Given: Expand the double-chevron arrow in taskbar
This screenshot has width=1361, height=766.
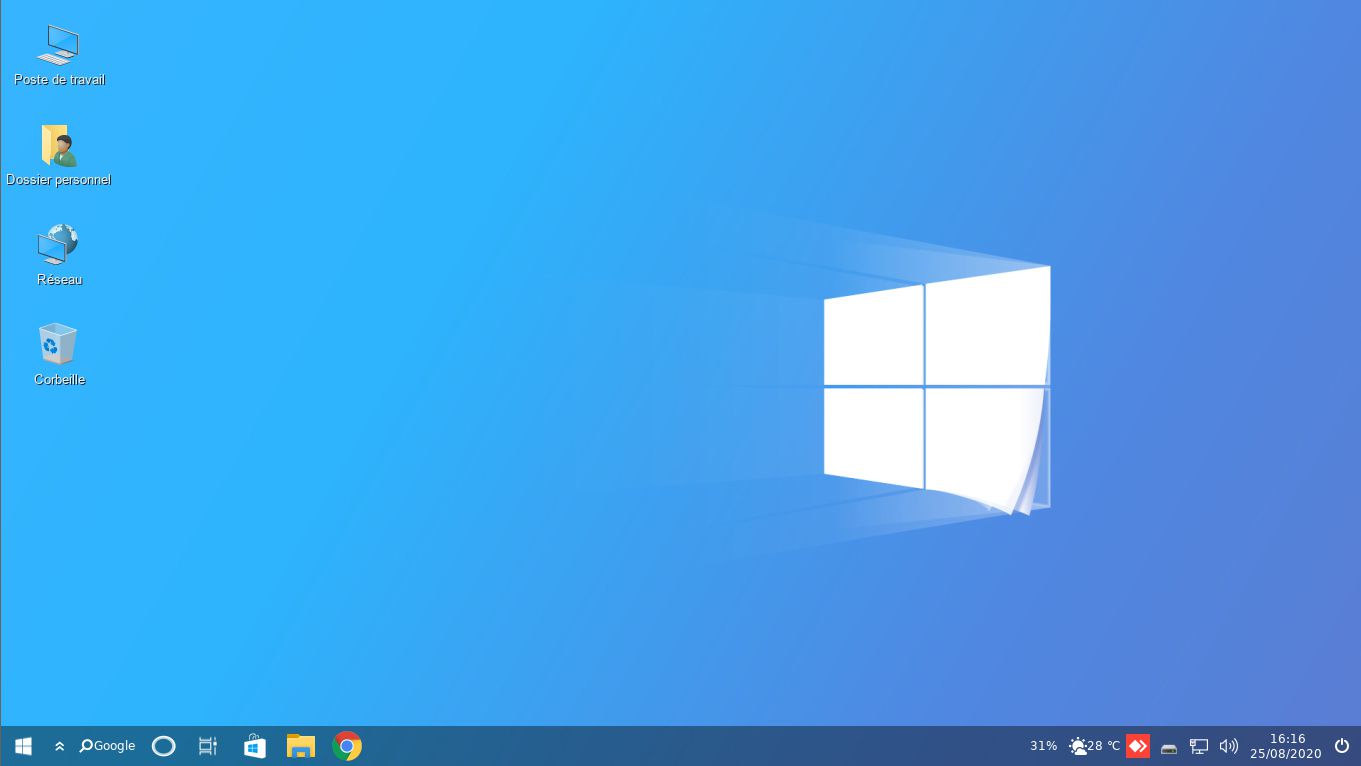Looking at the screenshot, I should 59,746.
